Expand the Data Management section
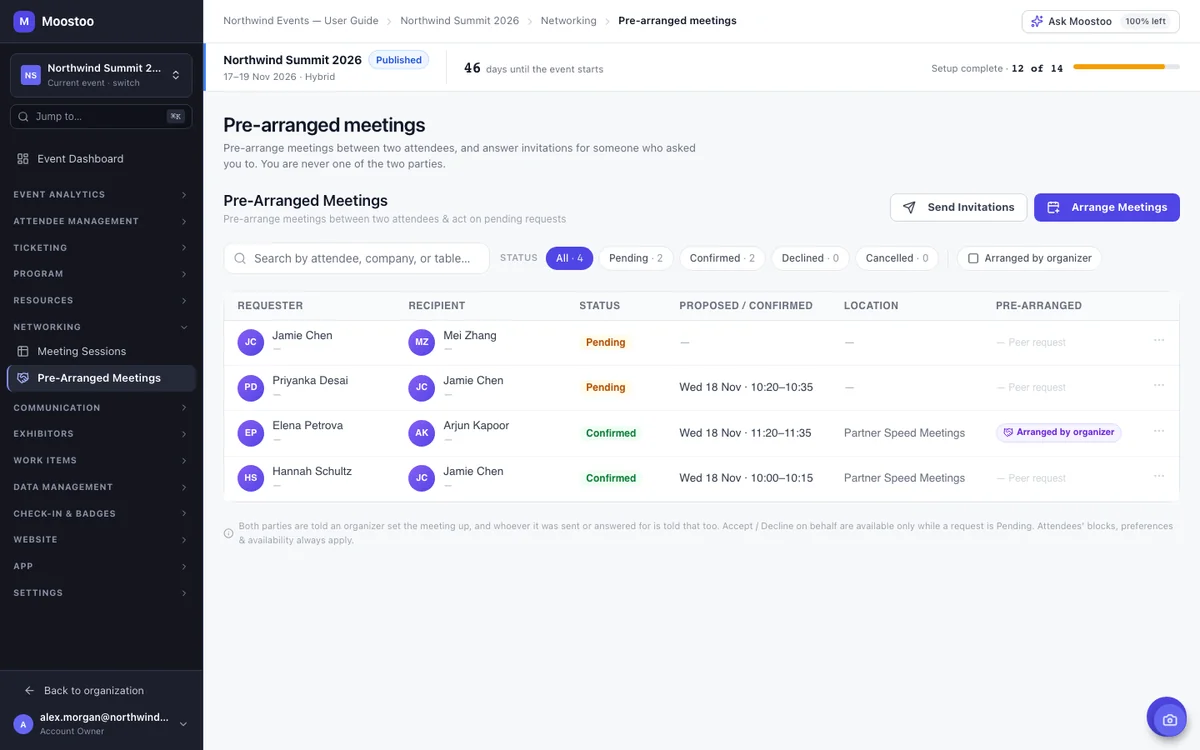This screenshot has width=1200, height=750. coord(101,487)
